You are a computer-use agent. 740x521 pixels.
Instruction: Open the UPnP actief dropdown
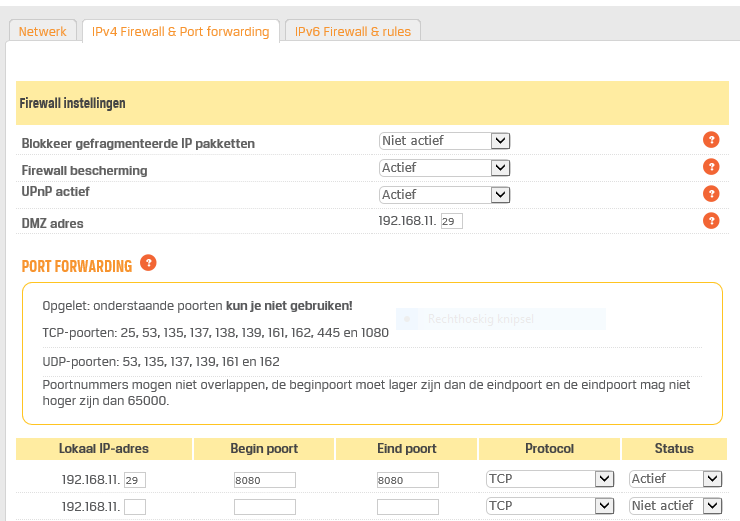(x=445, y=195)
